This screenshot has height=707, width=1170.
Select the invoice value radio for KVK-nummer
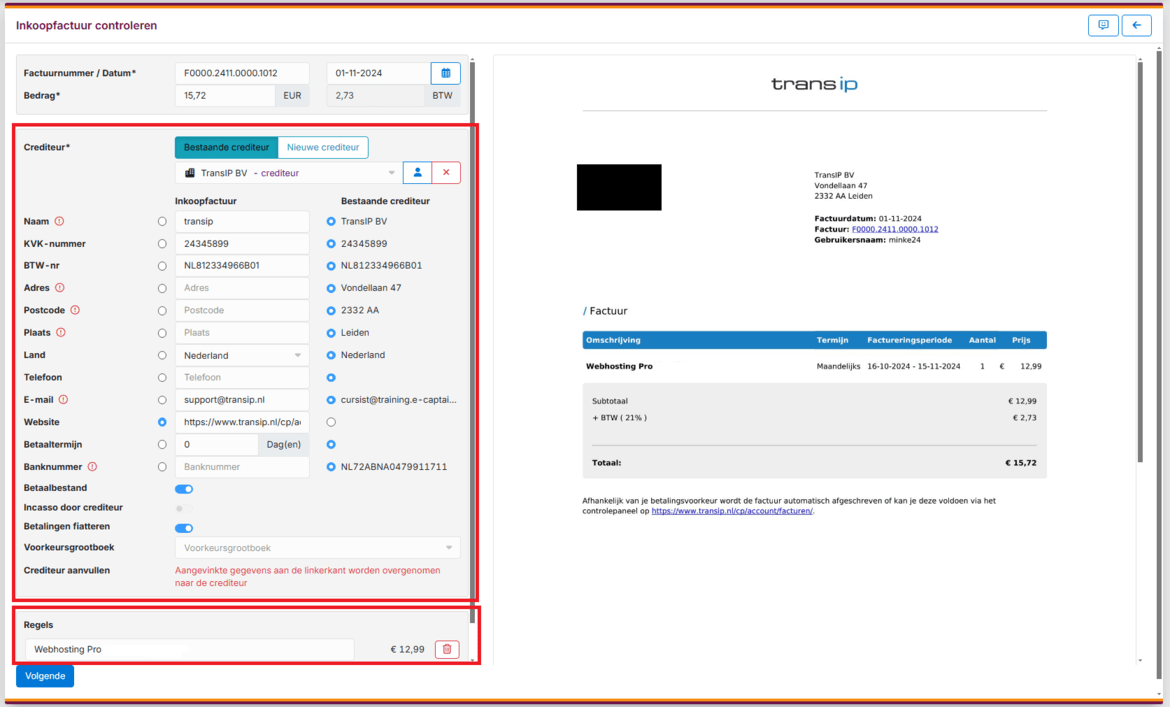(162, 244)
